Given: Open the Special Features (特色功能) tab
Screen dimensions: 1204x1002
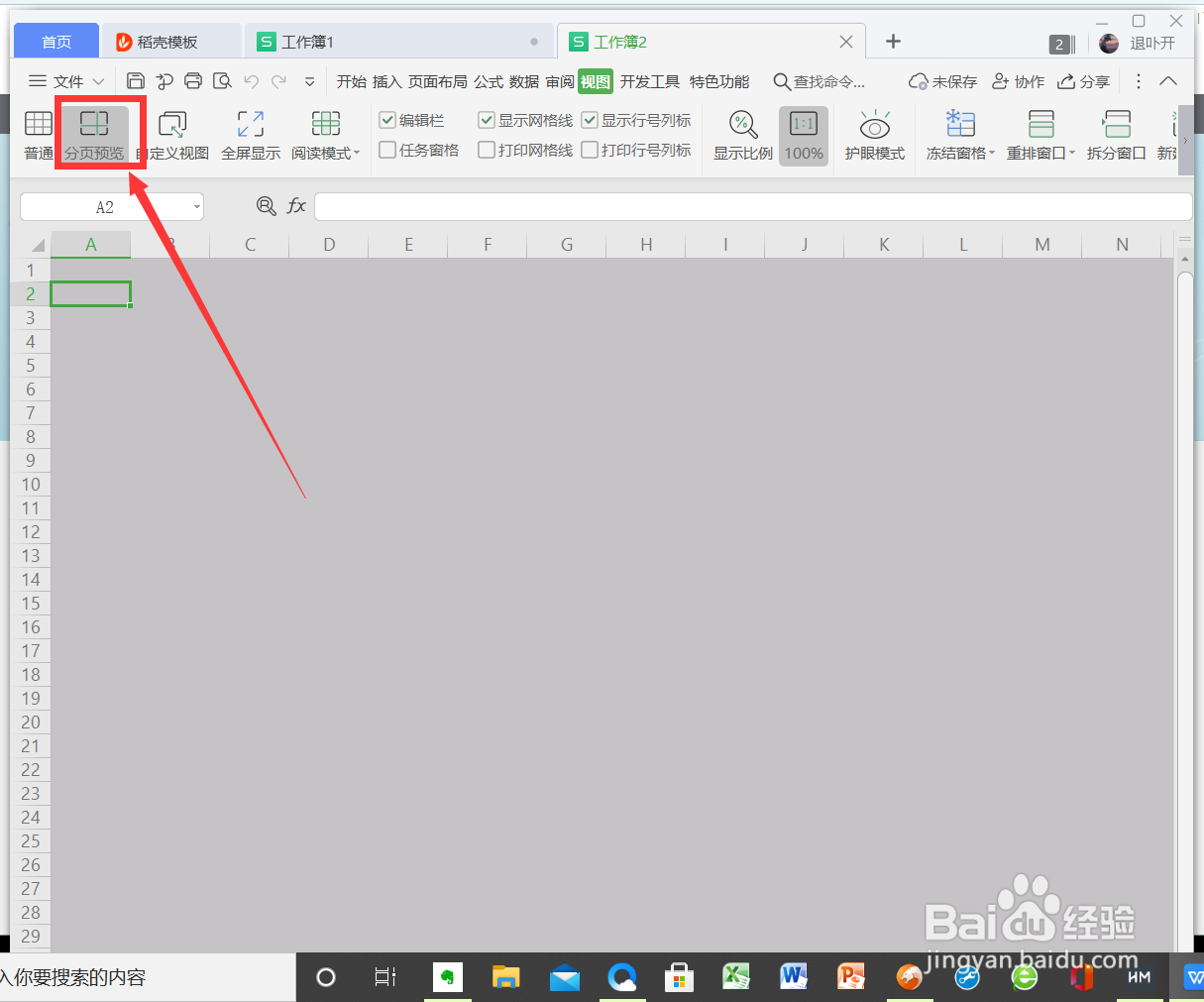Looking at the screenshot, I should 719,81.
